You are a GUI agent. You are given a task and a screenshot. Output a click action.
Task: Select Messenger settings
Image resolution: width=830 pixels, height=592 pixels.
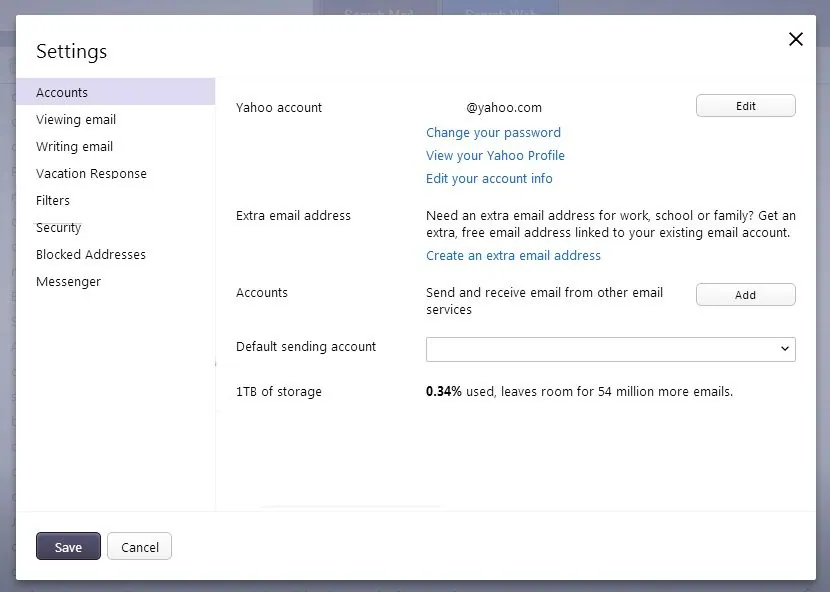point(68,281)
